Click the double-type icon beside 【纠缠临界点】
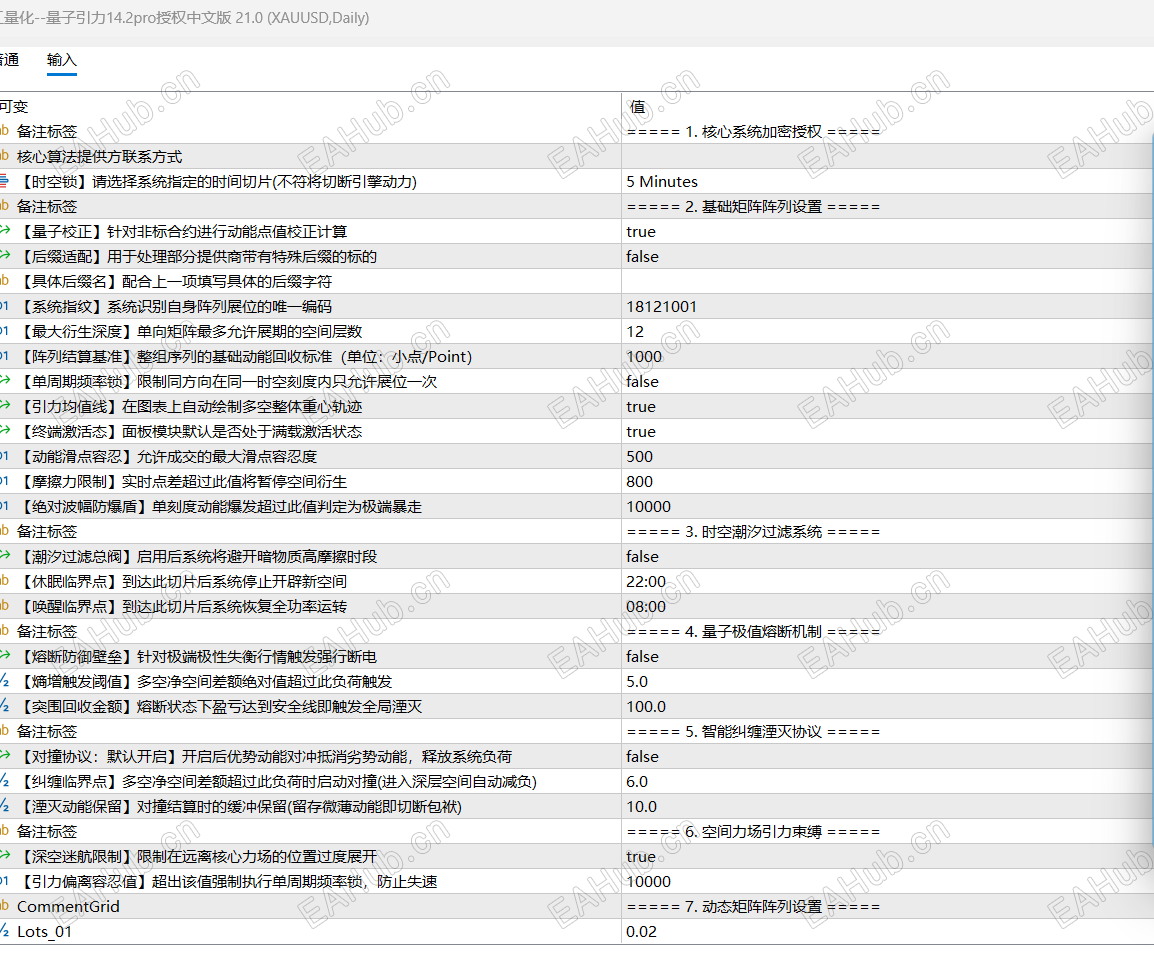Screen dimensions: 1154x954 [x=4, y=781]
